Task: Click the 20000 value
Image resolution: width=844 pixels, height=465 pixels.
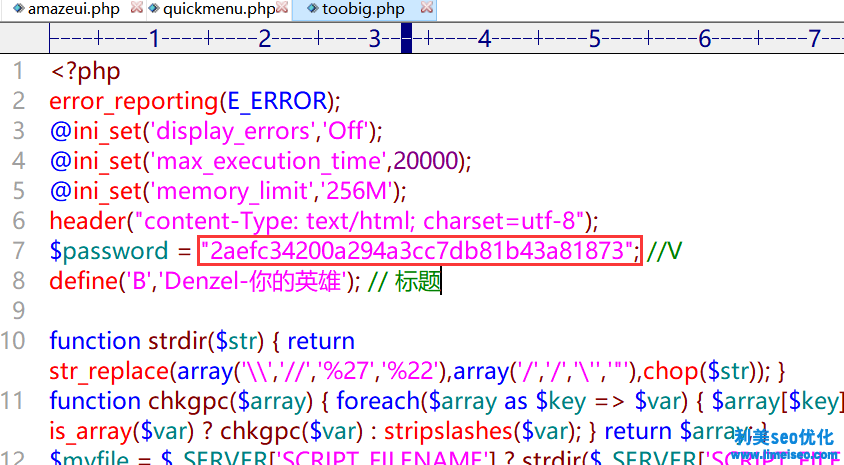Action: tap(426, 161)
